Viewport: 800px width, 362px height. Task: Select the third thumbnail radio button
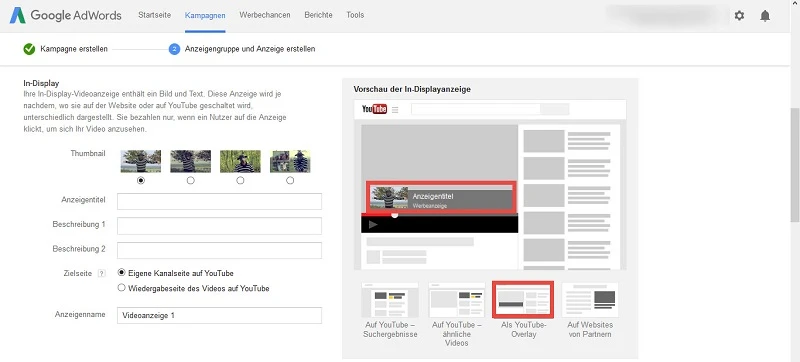pyautogui.click(x=240, y=180)
